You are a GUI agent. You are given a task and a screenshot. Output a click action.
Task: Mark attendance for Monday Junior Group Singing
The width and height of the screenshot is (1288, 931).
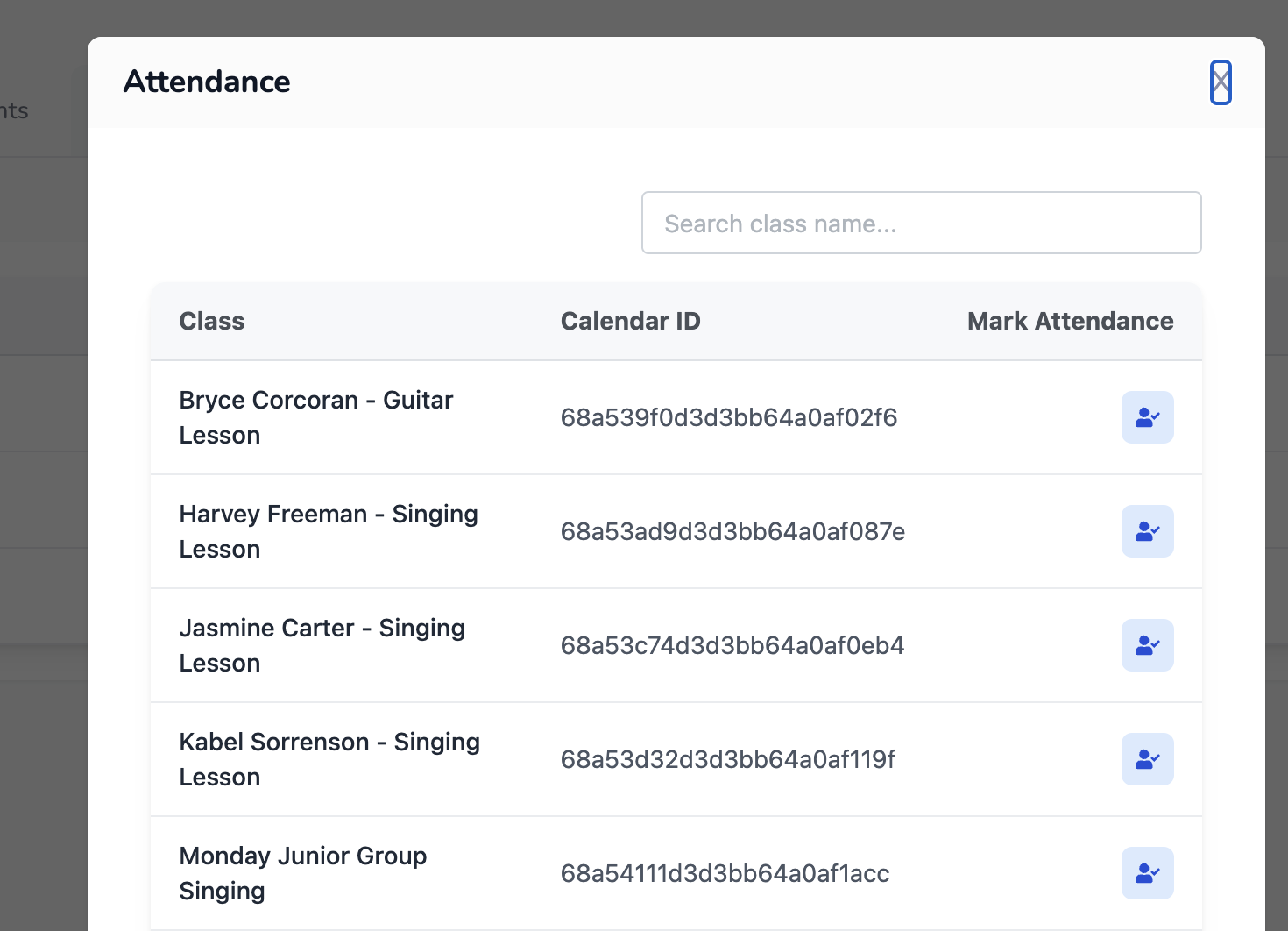(x=1147, y=873)
